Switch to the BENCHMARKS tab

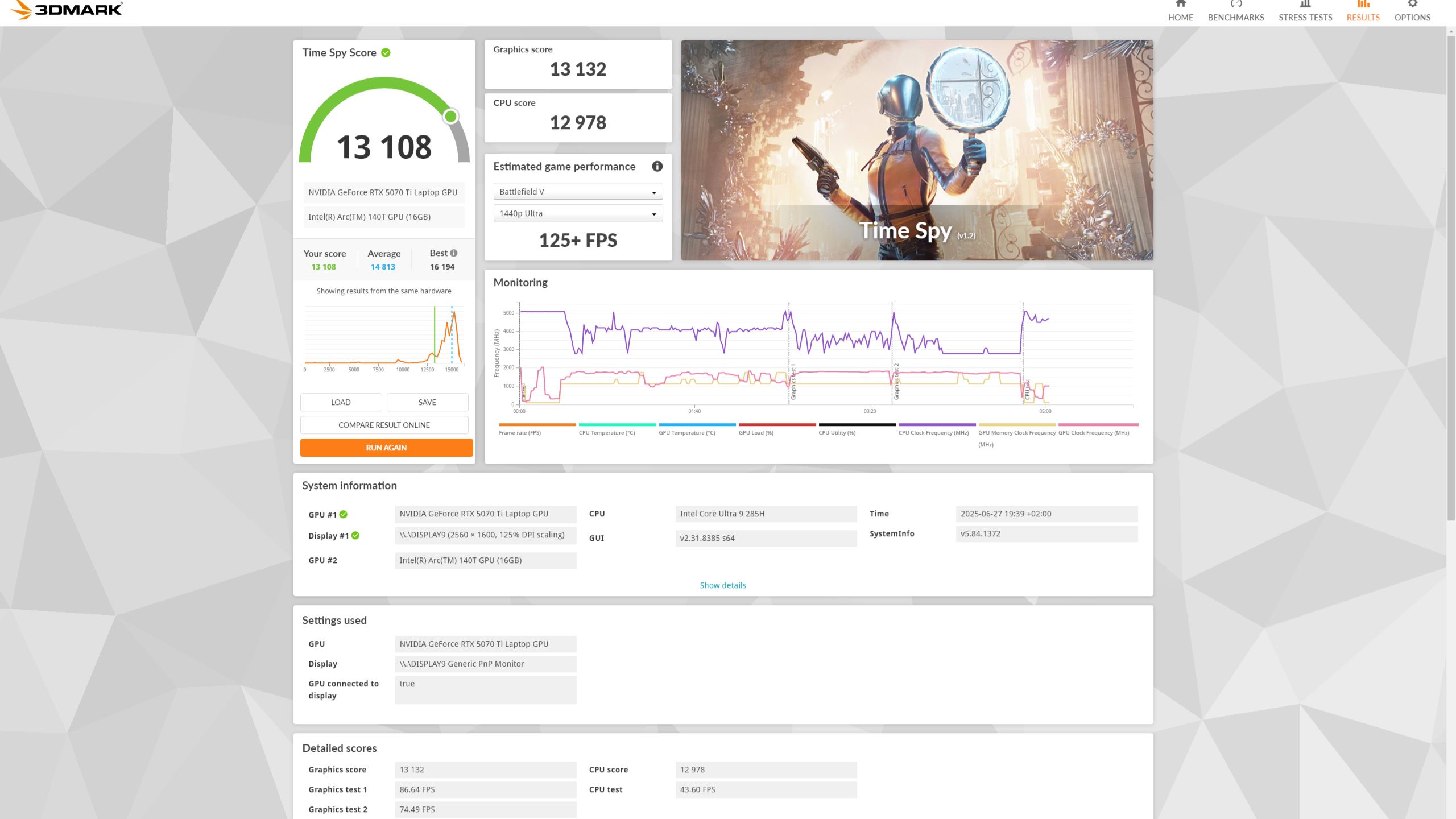1235,18
